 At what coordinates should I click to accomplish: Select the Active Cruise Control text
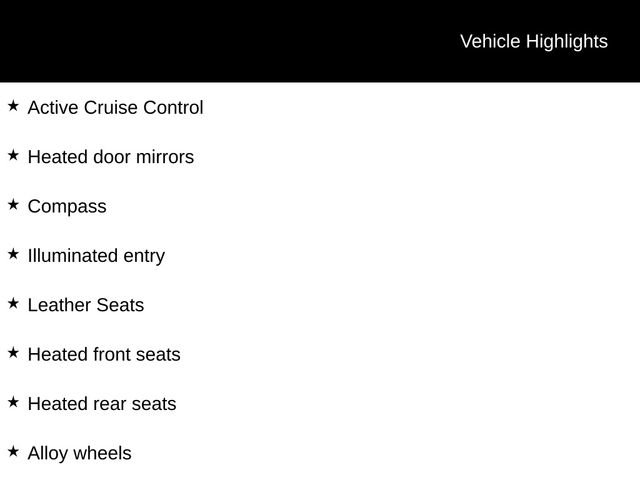[x=116, y=108]
